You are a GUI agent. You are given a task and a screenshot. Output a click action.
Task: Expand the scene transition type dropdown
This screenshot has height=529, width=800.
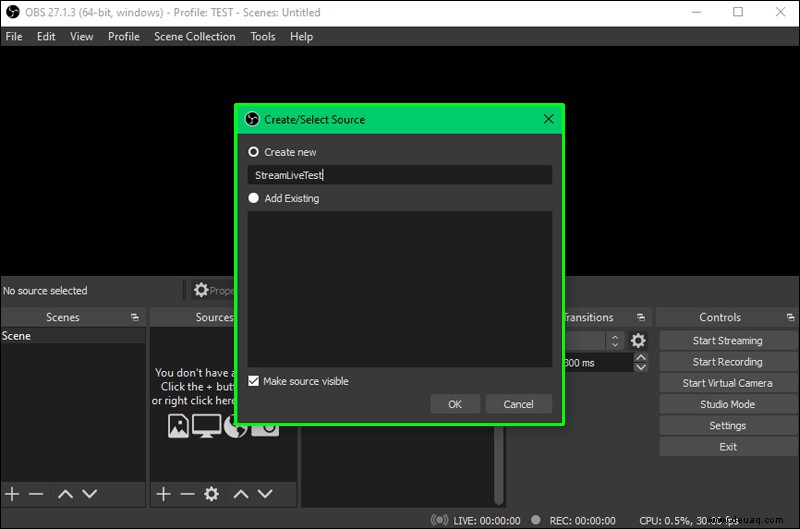(x=594, y=340)
